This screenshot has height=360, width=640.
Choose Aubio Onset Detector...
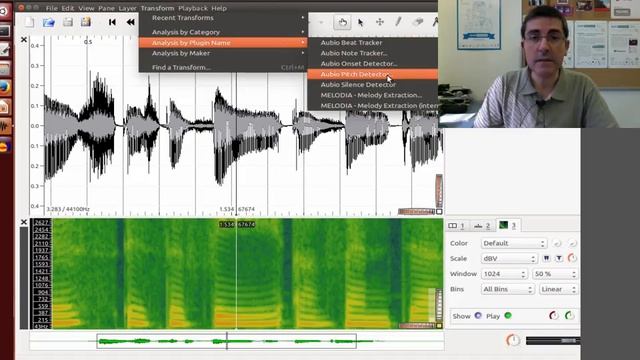pos(373,64)
